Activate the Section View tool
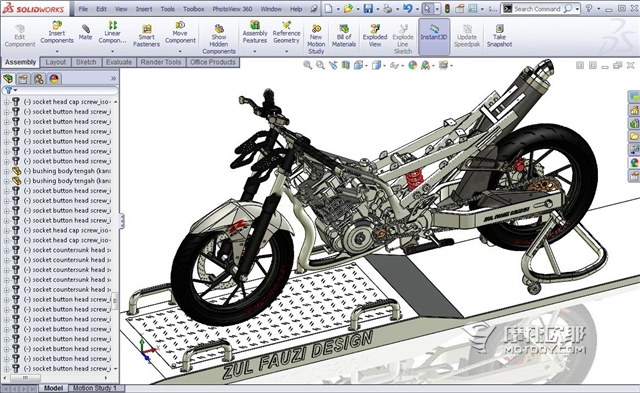Image resolution: width=640 pixels, height=393 pixels. coord(346,65)
